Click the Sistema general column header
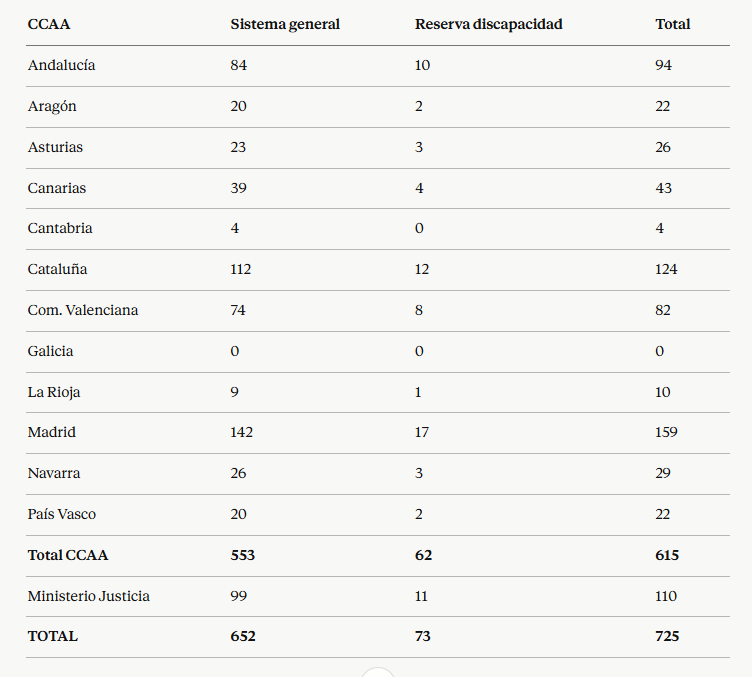 tap(285, 24)
